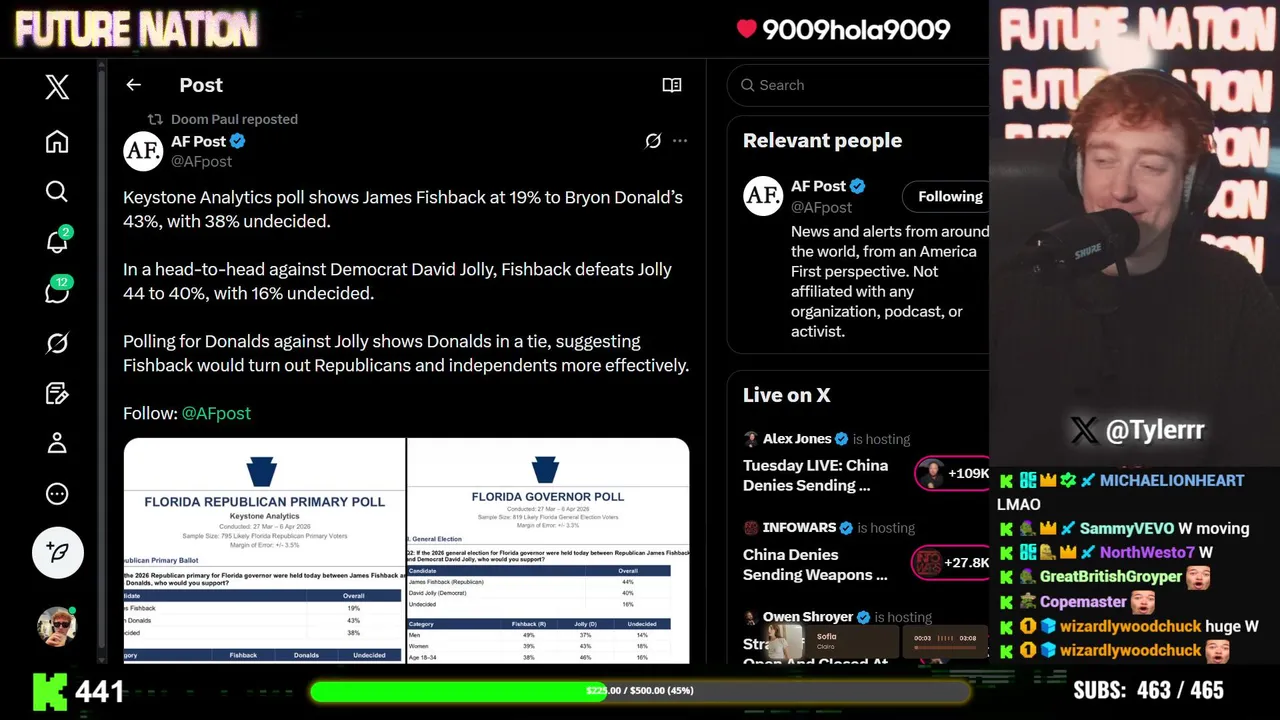Image resolution: width=1280 pixels, height=720 pixels.
Task: Open Florida Governor Poll image
Action: click(548, 550)
